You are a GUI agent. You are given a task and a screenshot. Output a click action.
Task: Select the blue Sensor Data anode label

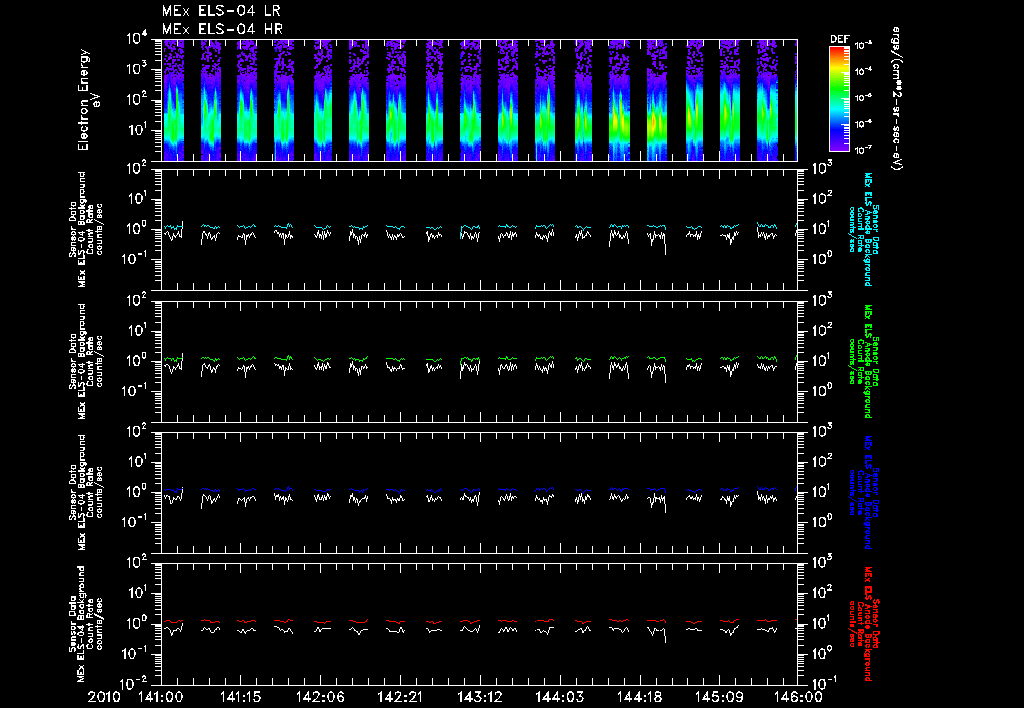[x=863, y=493]
